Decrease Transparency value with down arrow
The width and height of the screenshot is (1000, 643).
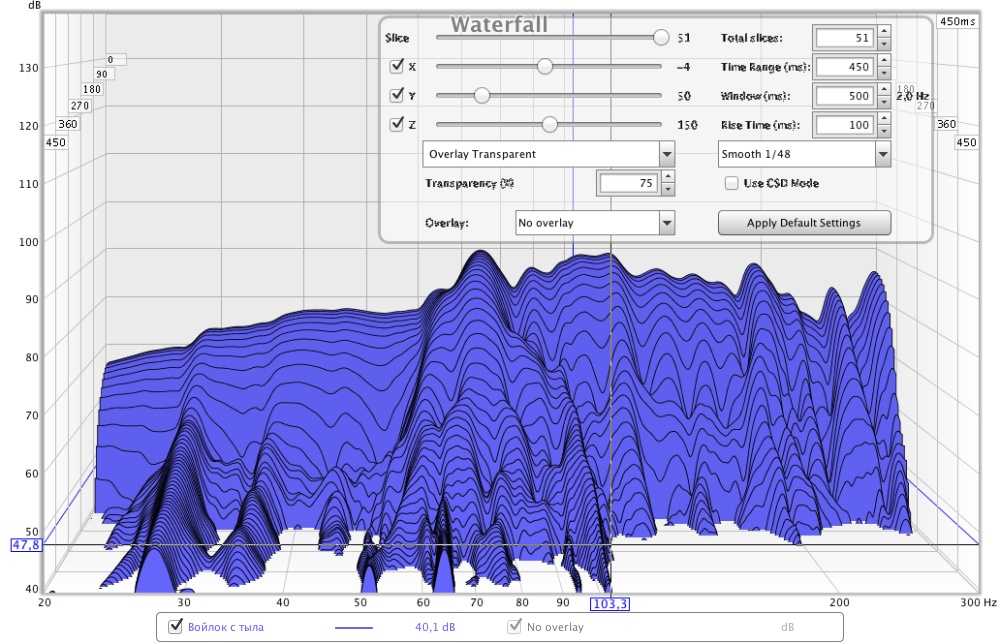click(x=668, y=189)
